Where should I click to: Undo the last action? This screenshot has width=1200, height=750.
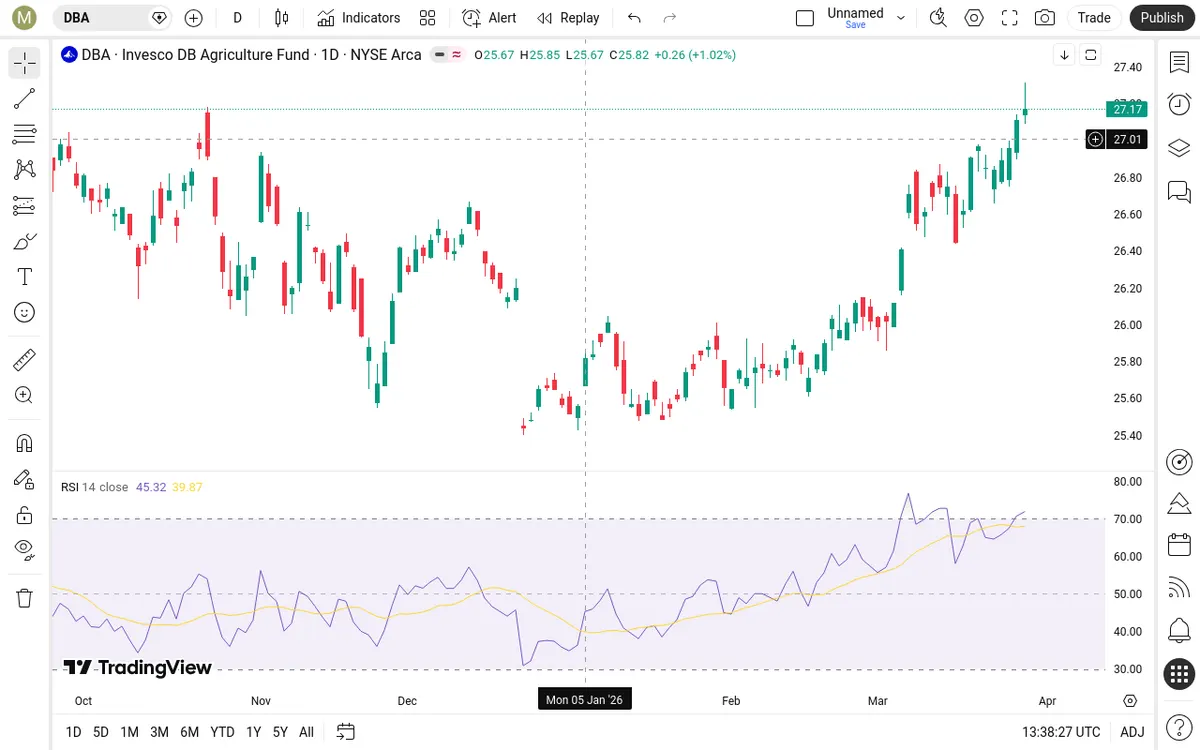pyautogui.click(x=634, y=17)
